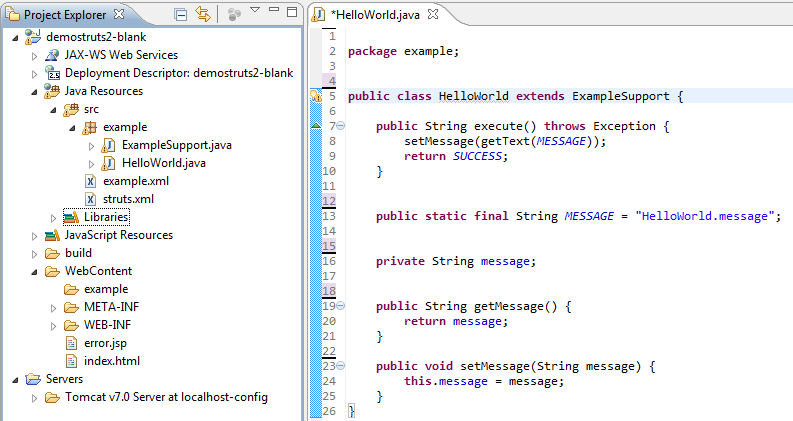Close the Project Explorer tab
The image size is (793, 421).
(120, 14)
